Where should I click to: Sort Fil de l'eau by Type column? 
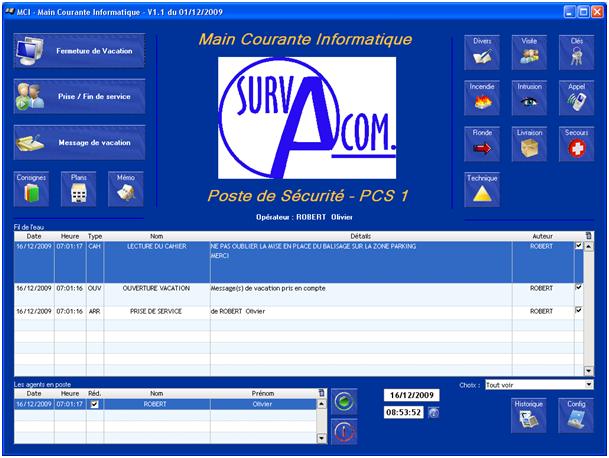95,236
